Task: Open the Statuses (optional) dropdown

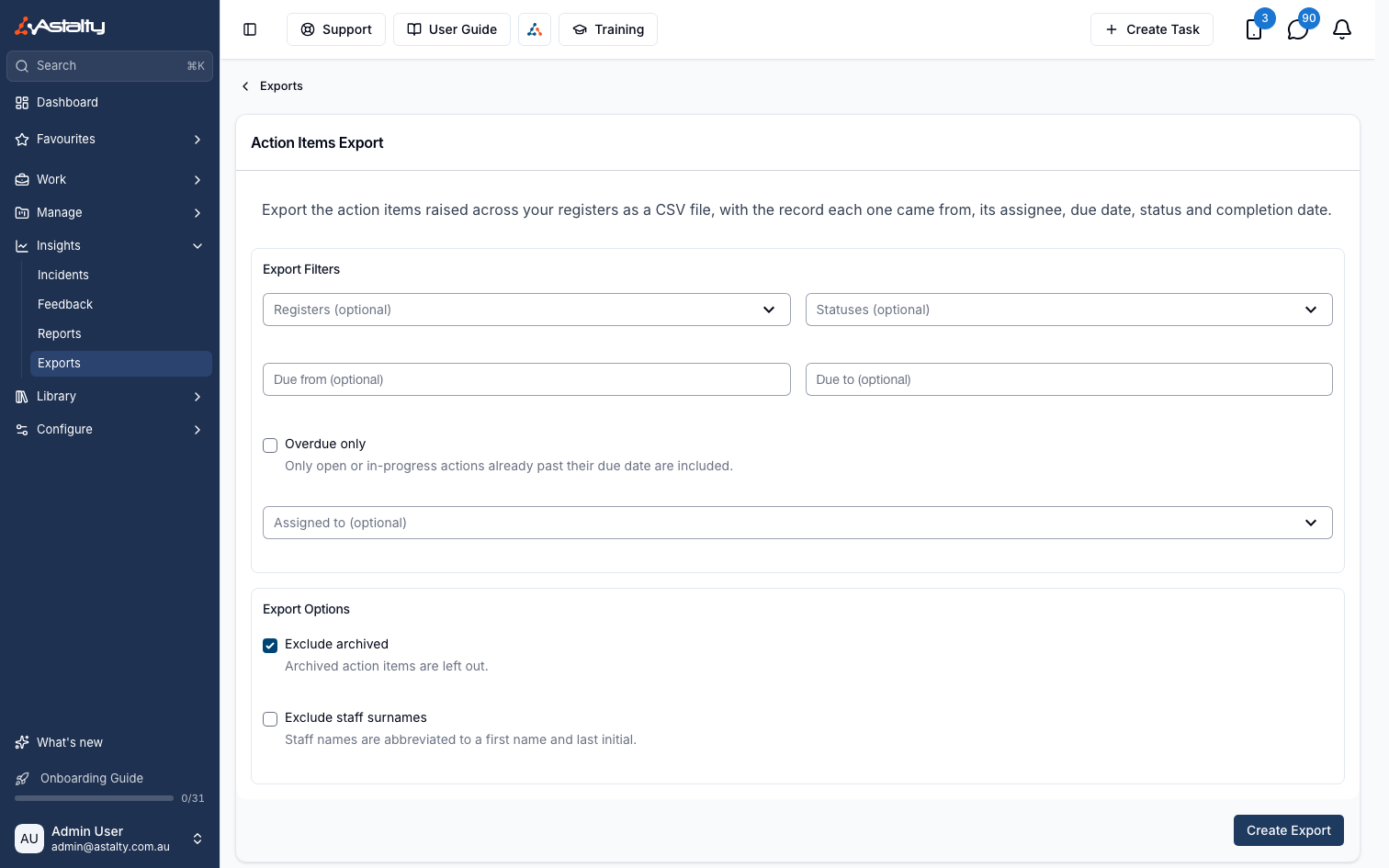Action: click(1068, 310)
